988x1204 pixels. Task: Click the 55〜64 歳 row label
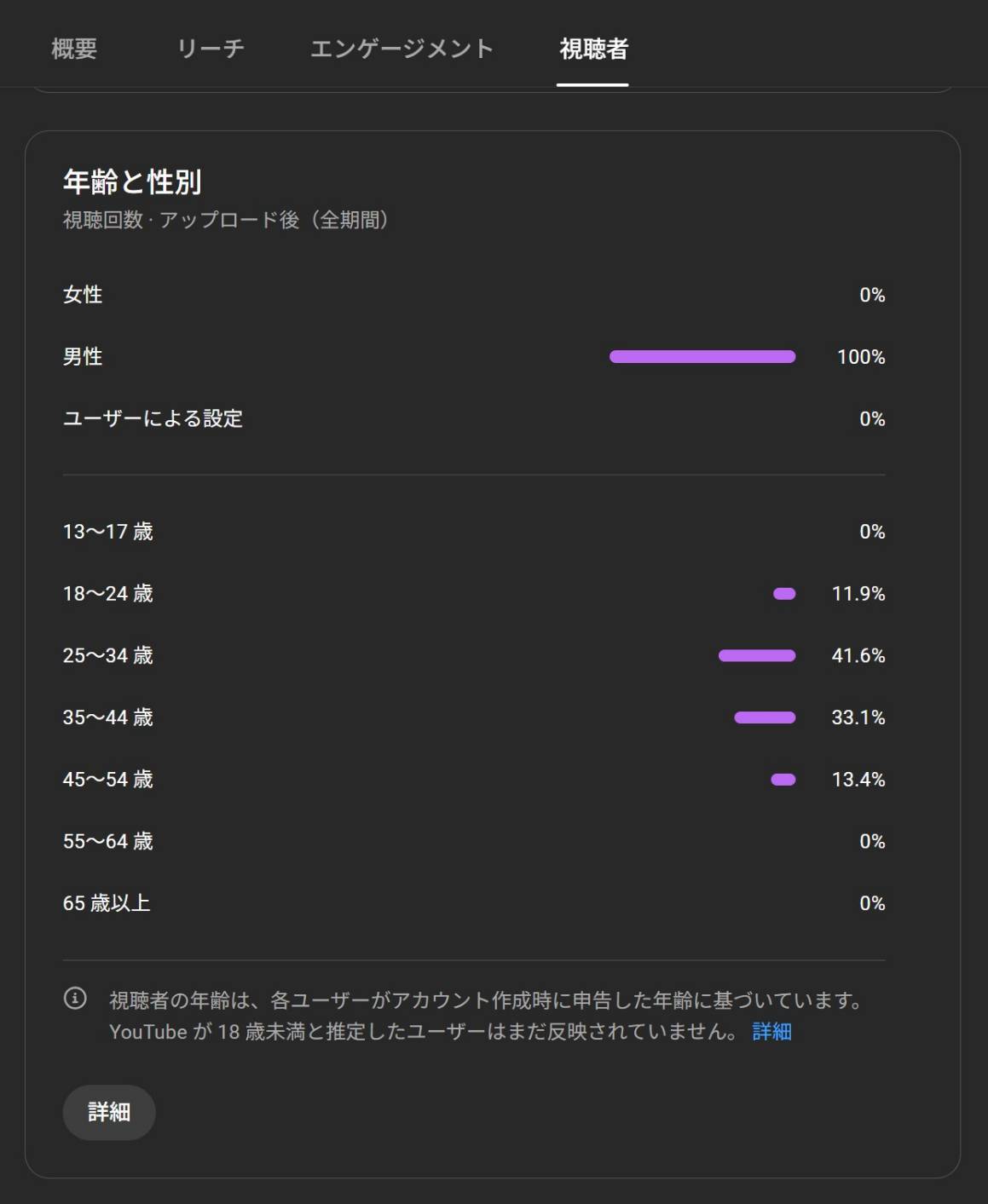[107, 841]
